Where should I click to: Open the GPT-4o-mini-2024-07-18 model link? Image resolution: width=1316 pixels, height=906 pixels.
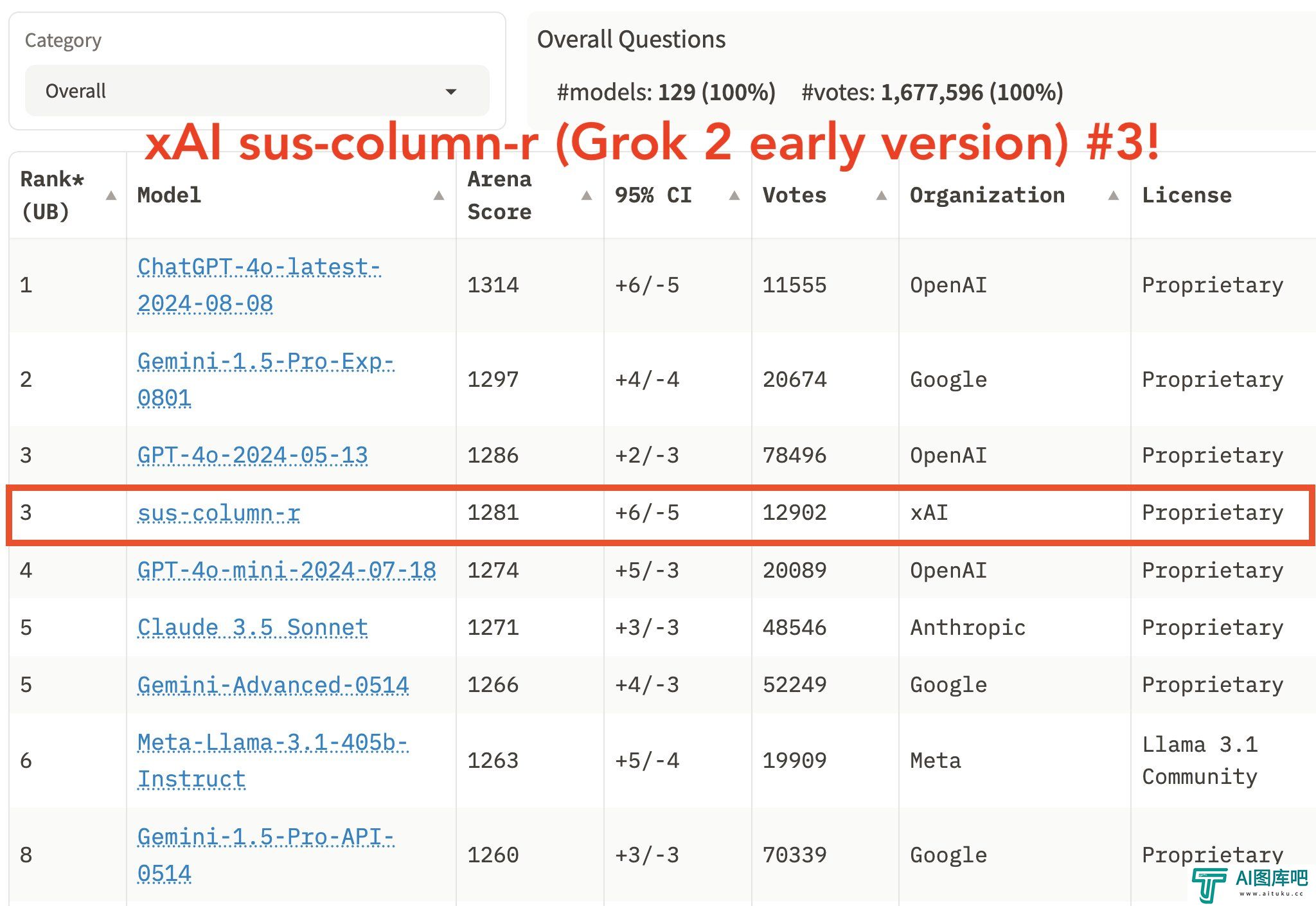(x=287, y=570)
